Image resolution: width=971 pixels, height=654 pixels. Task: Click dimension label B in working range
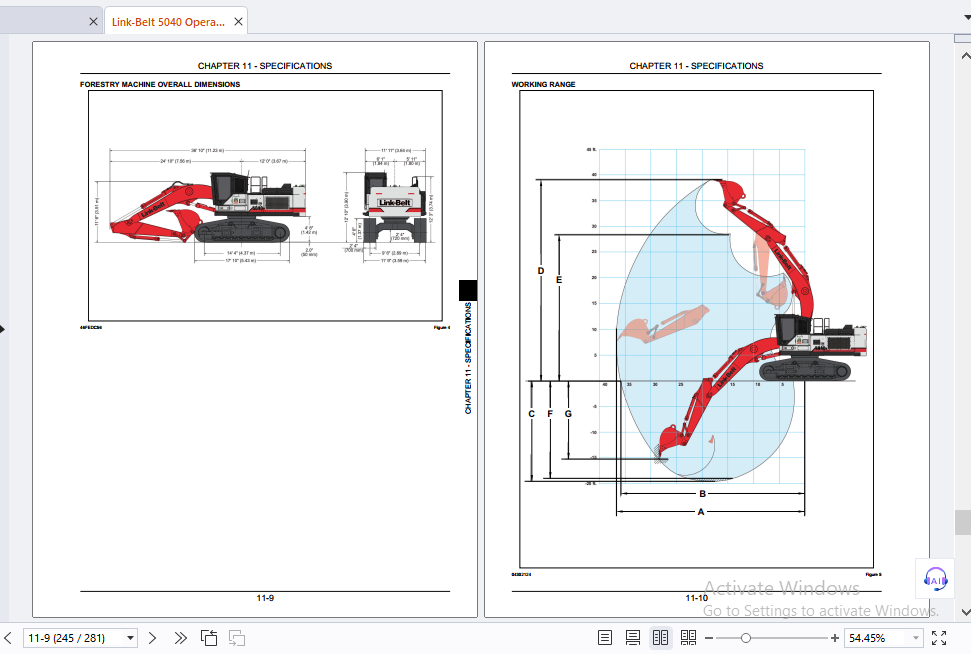tap(702, 494)
